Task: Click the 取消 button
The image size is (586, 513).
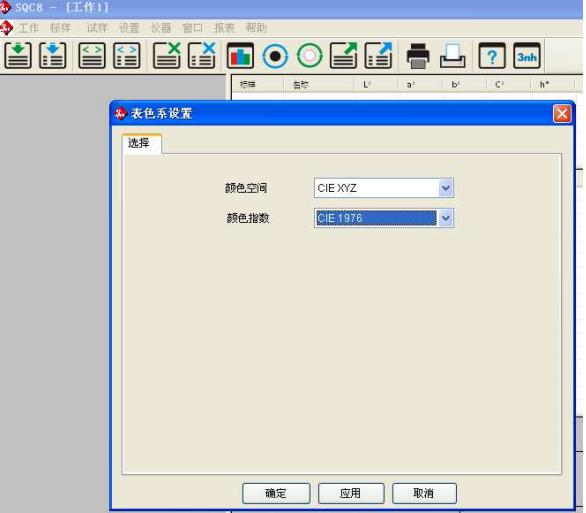Action: coord(424,493)
